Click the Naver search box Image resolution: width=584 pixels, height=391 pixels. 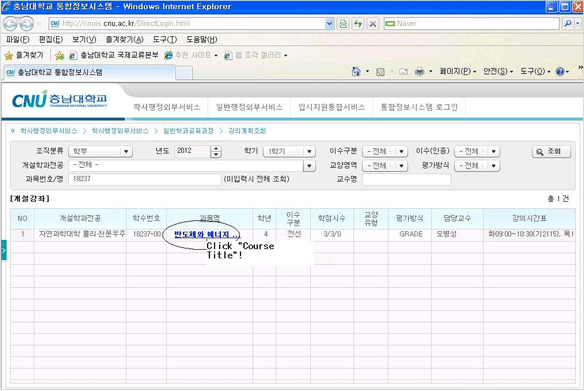click(472, 24)
